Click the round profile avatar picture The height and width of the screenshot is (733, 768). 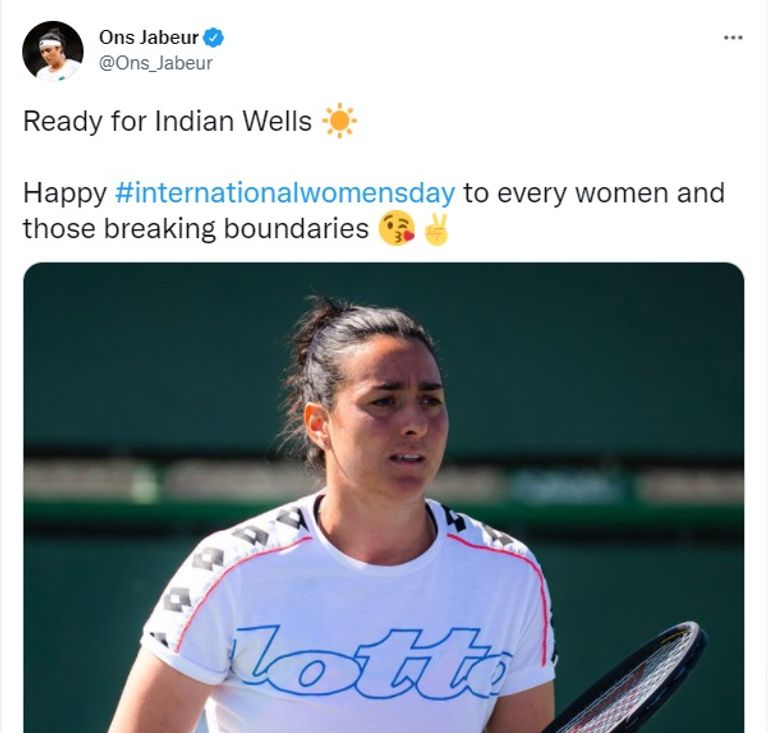tap(52, 50)
